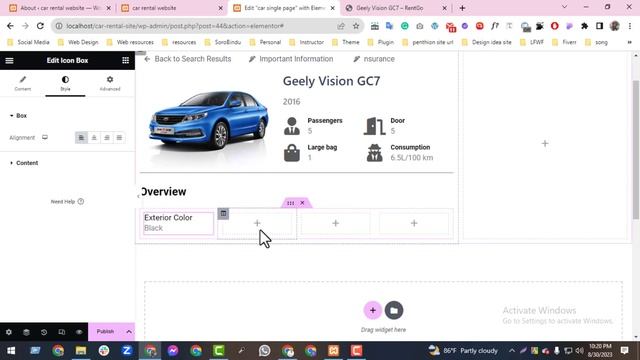Expand the Content section

pyautogui.click(x=24, y=163)
